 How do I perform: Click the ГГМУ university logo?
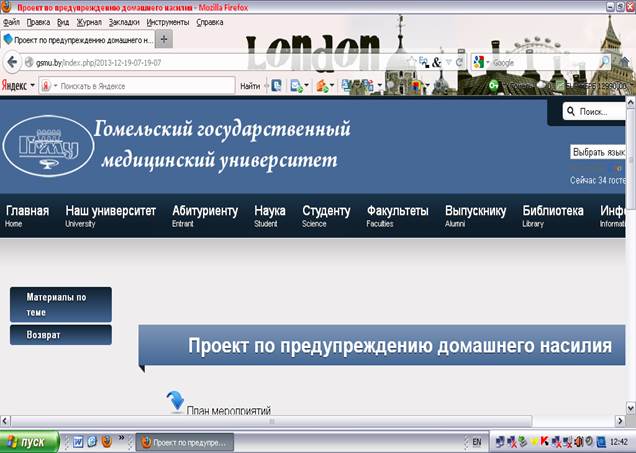coord(48,146)
